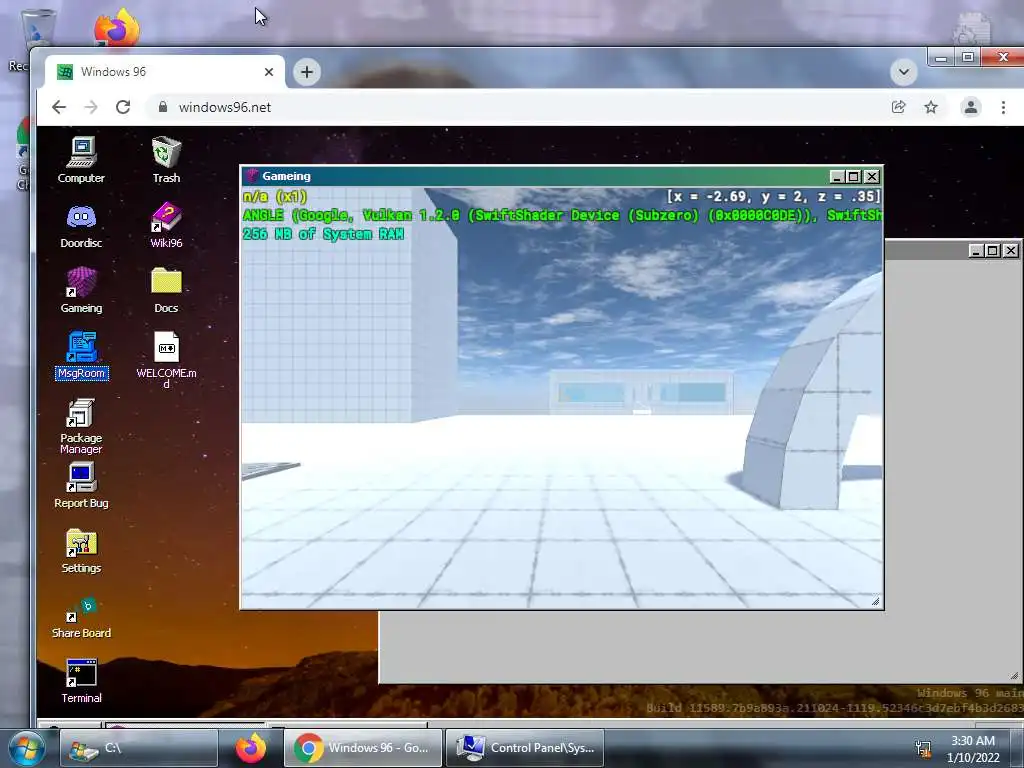Viewport: 1024px width, 768px height.
Task: Expand the Chrome tab search chevron
Action: tap(904, 72)
